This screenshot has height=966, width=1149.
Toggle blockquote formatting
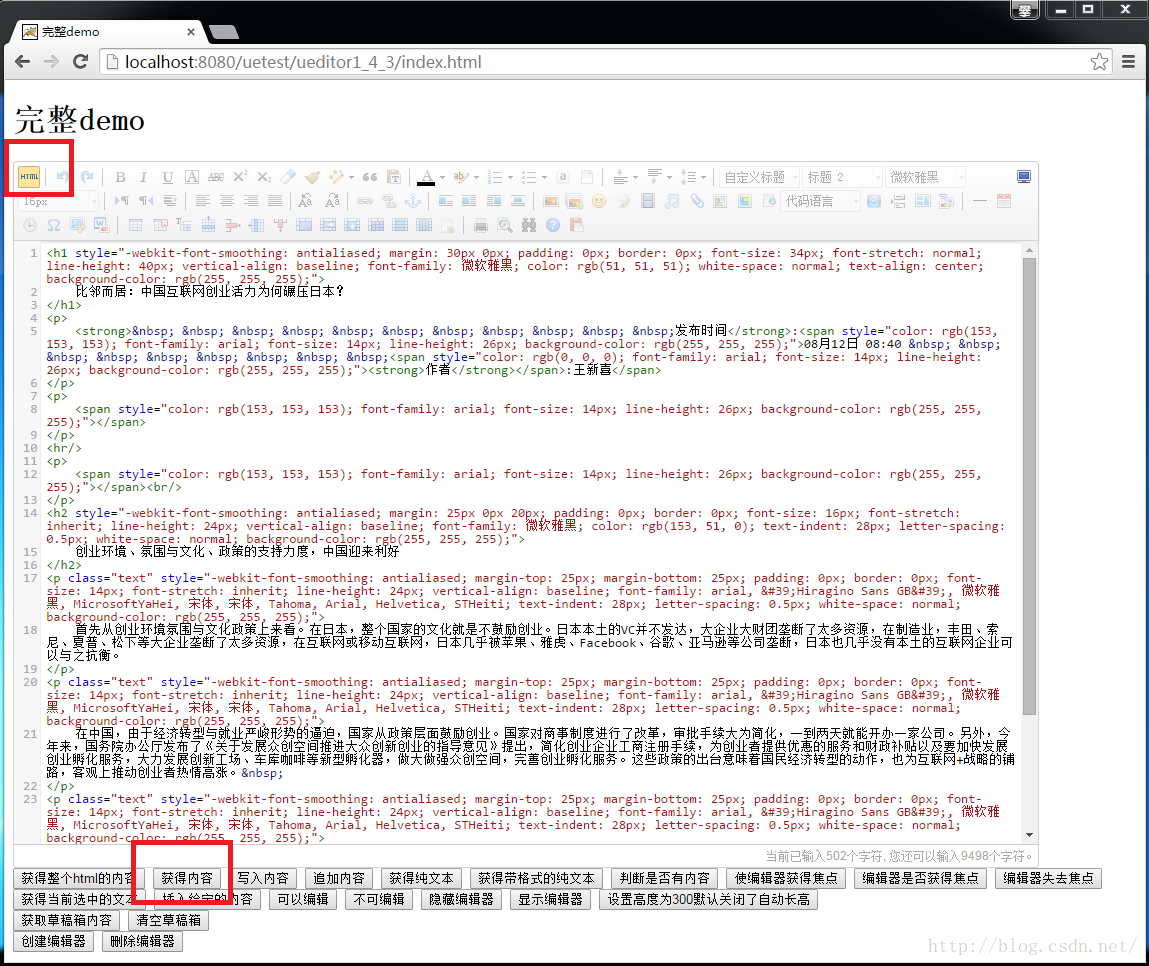[370, 177]
